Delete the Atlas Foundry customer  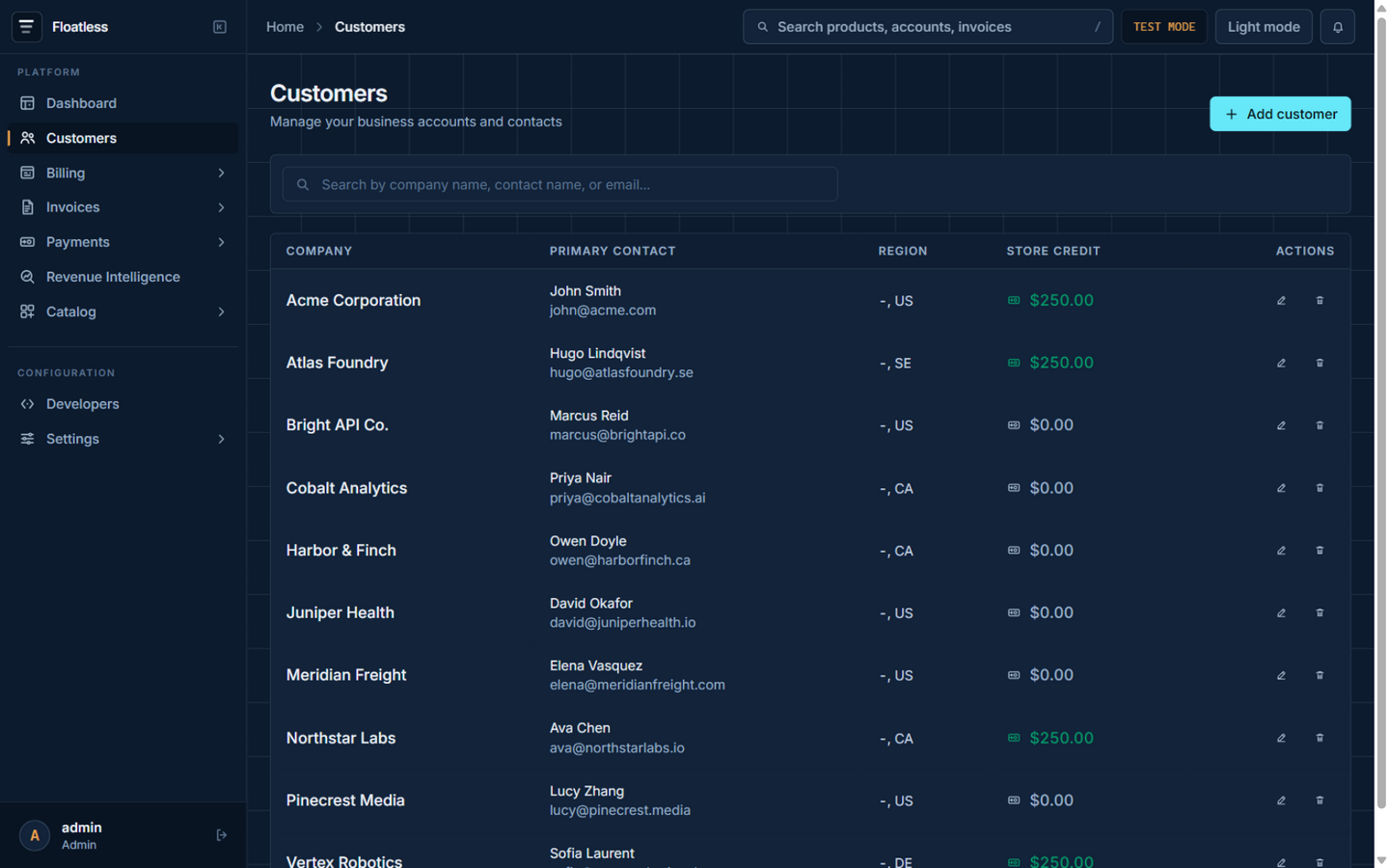coord(1320,363)
